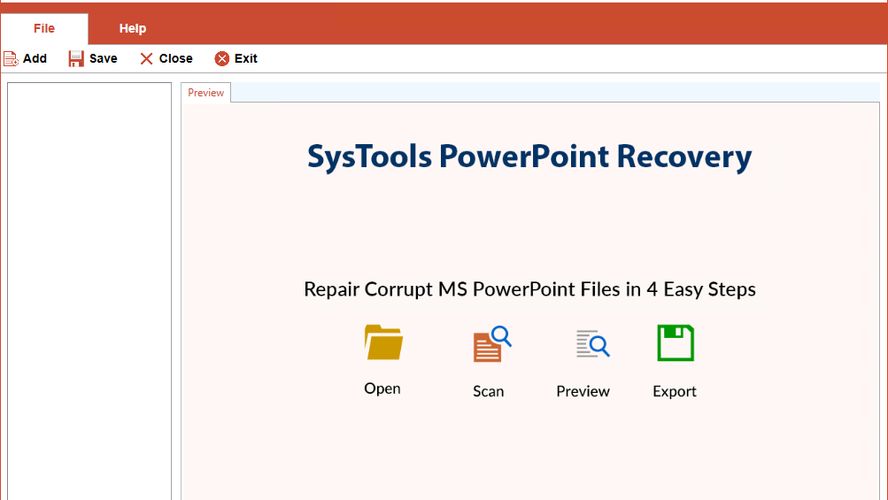
Task: Click the 'Preview' step label under icon
Action: click(x=583, y=391)
